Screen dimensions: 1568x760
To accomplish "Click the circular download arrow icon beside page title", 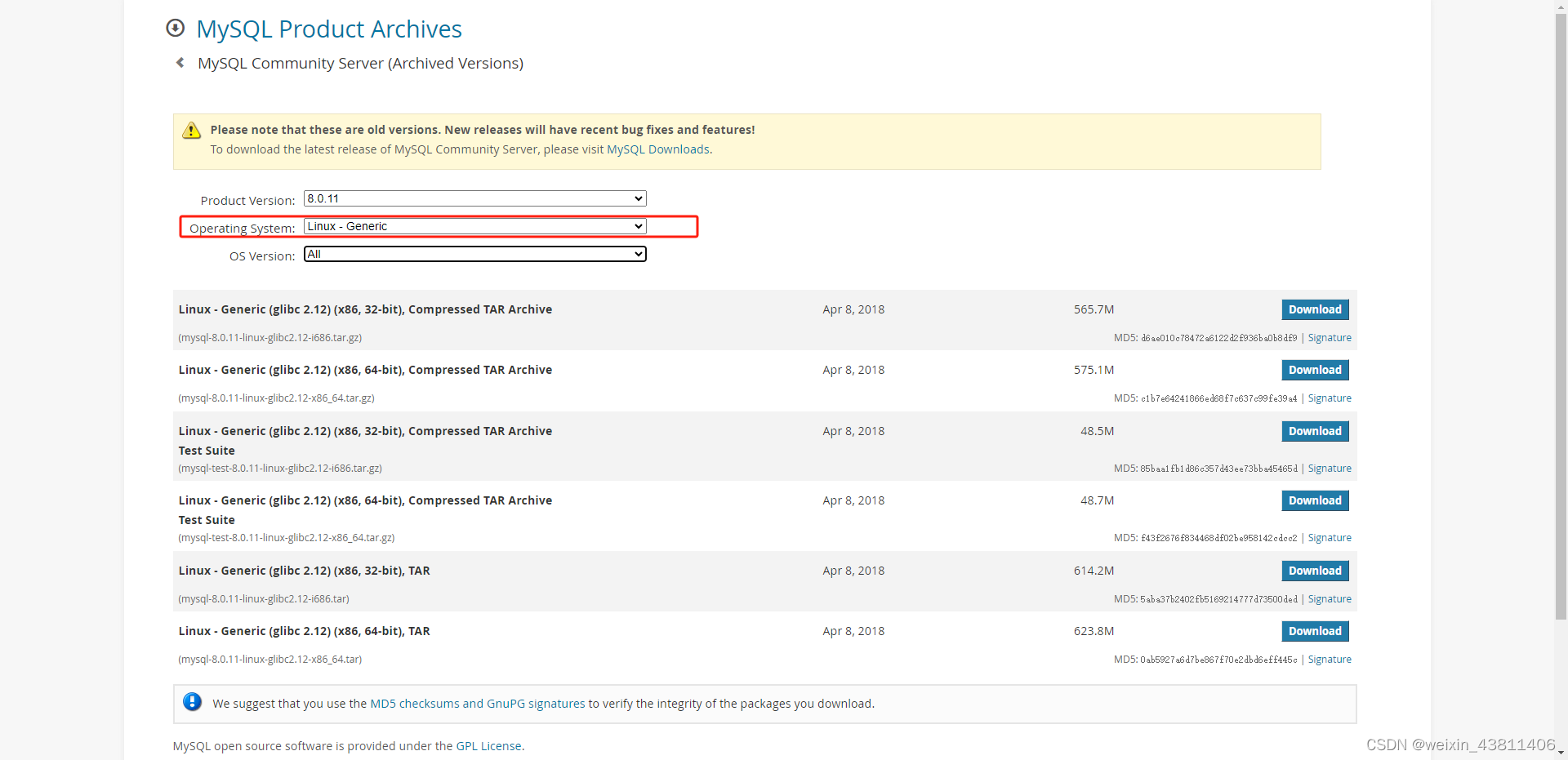I will coord(175,28).
